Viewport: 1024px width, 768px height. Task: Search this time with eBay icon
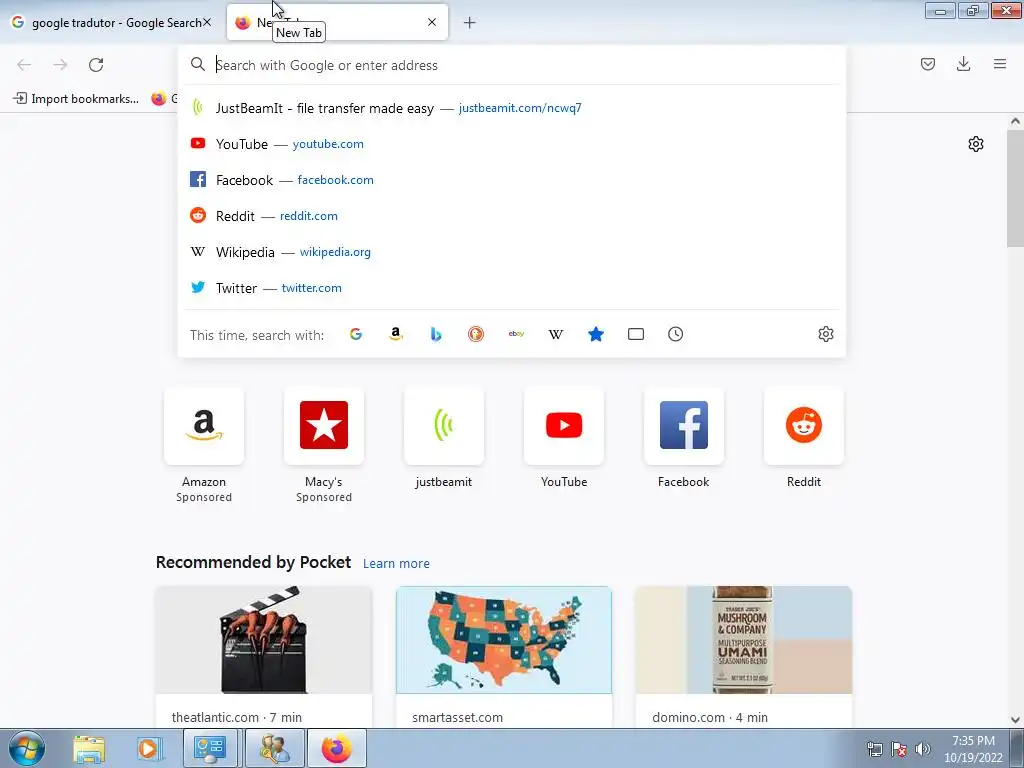[x=516, y=334]
